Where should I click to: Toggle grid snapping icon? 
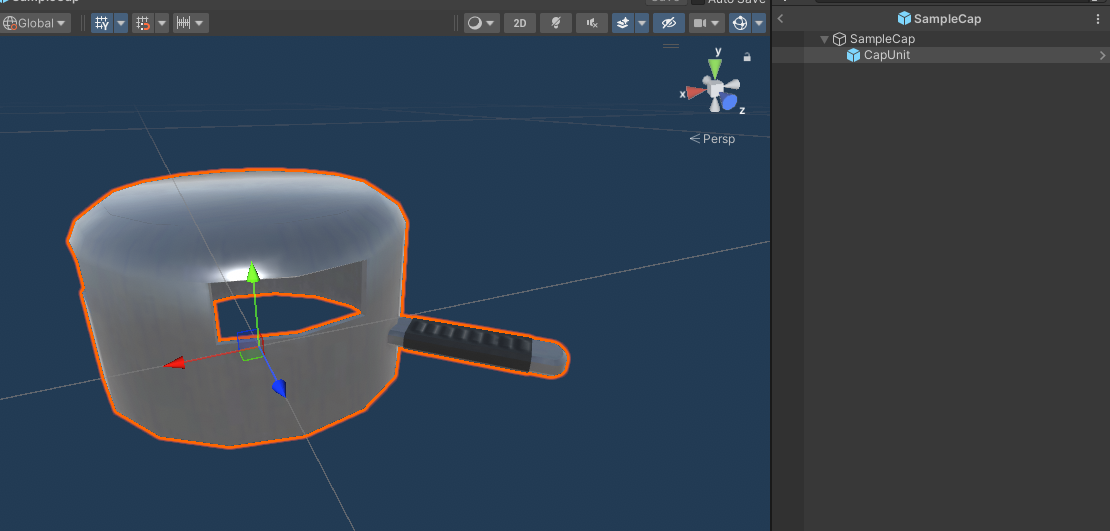143,23
